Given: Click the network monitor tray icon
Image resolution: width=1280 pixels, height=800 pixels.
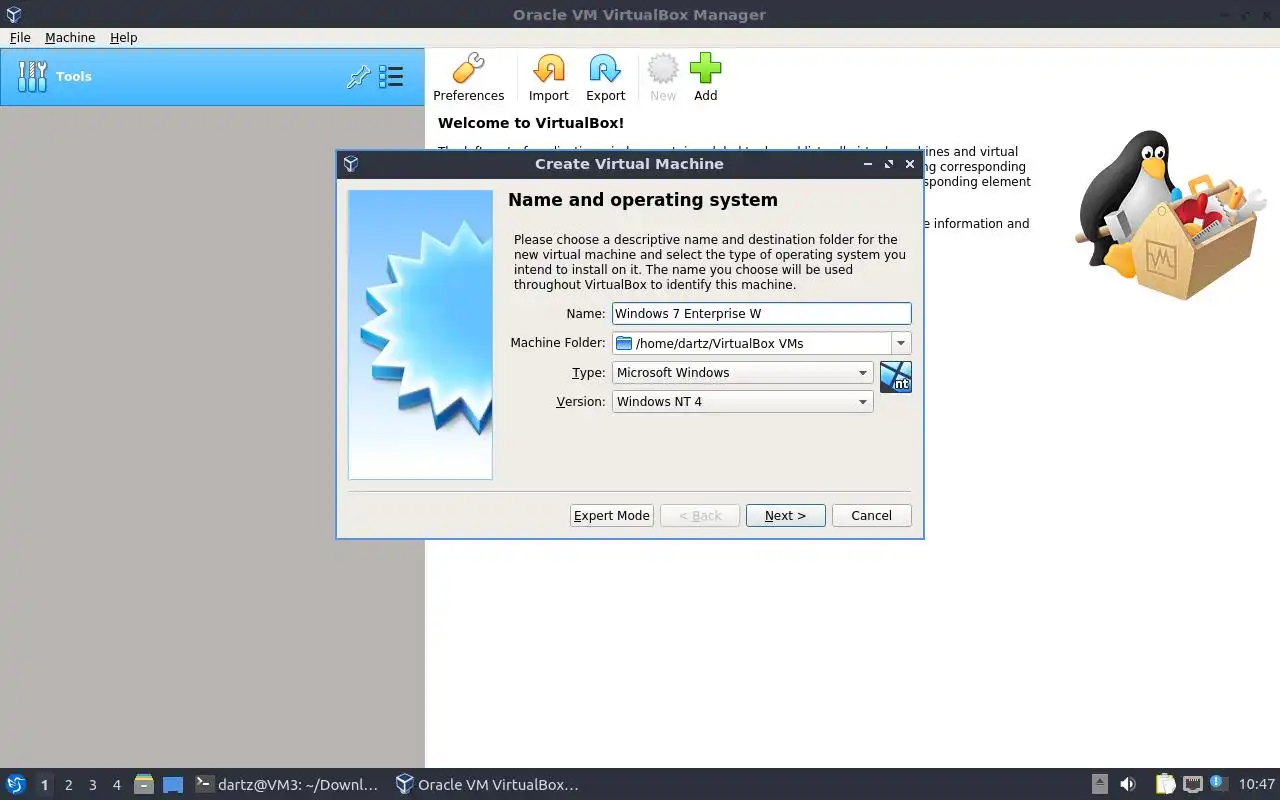Looking at the screenshot, I should coord(1192,784).
